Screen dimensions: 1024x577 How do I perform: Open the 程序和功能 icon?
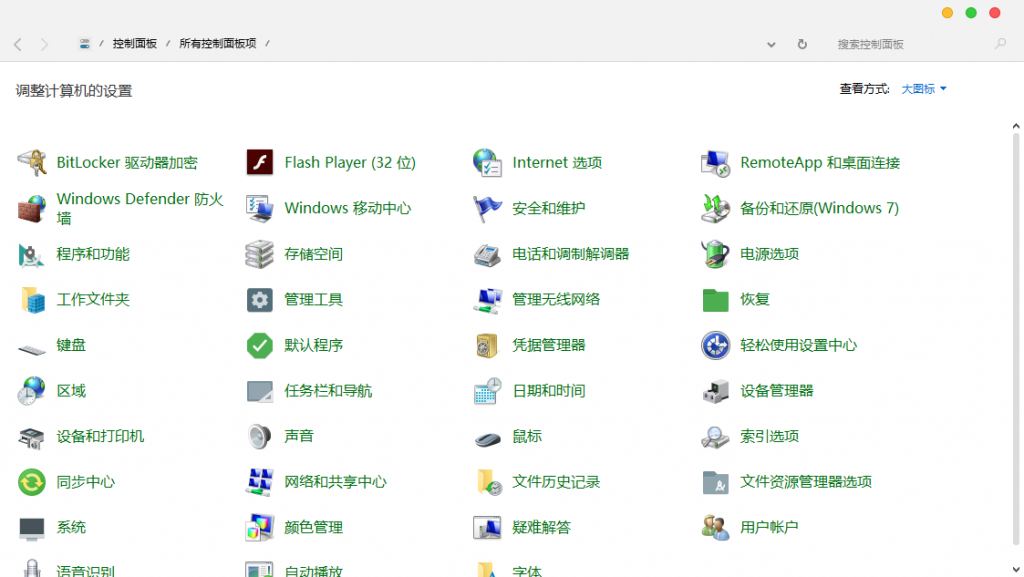(x=31, y=254)
